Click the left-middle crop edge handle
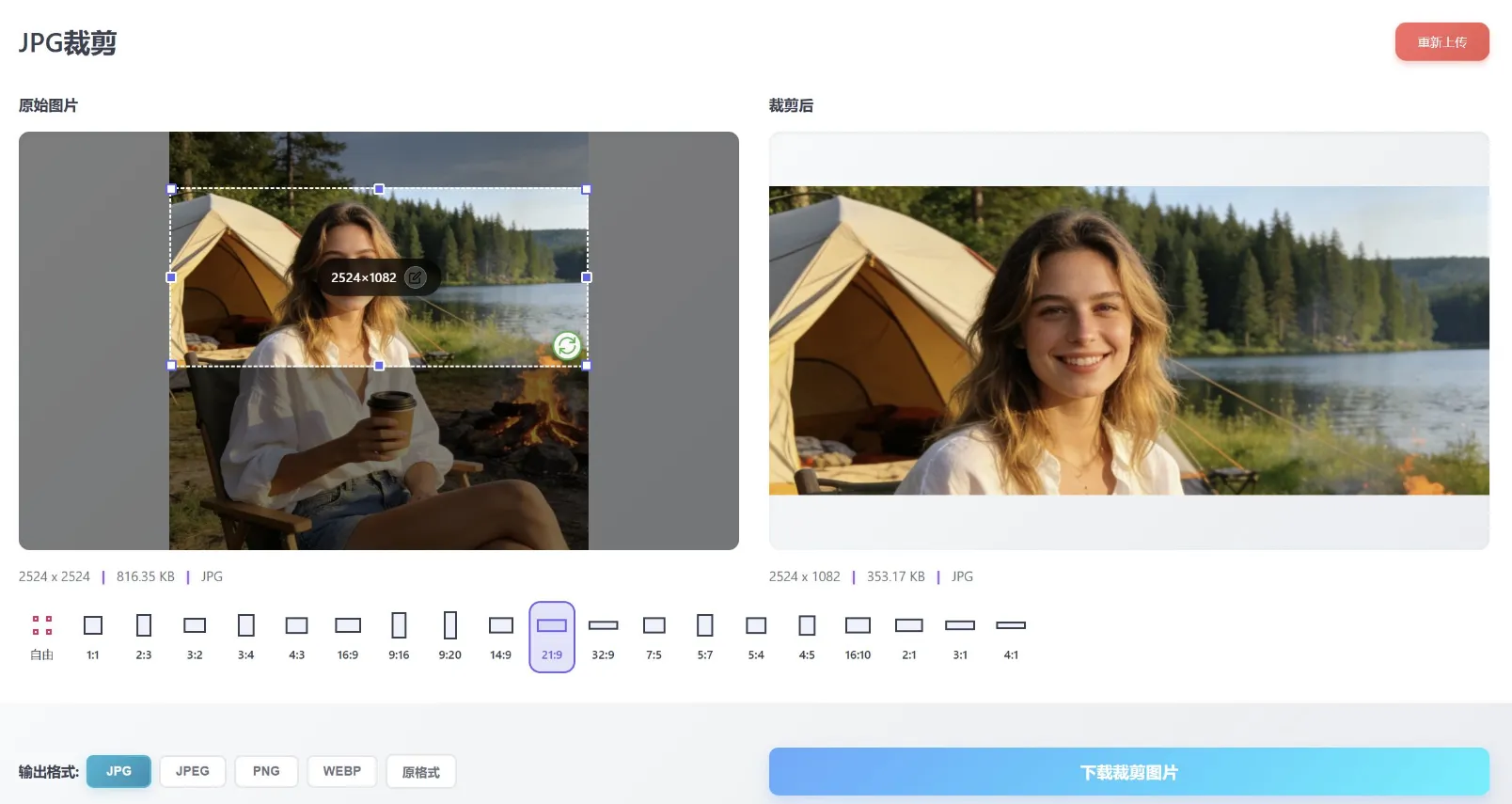The height and width of the screenshot is (804, 1512). tap(171, 277)
